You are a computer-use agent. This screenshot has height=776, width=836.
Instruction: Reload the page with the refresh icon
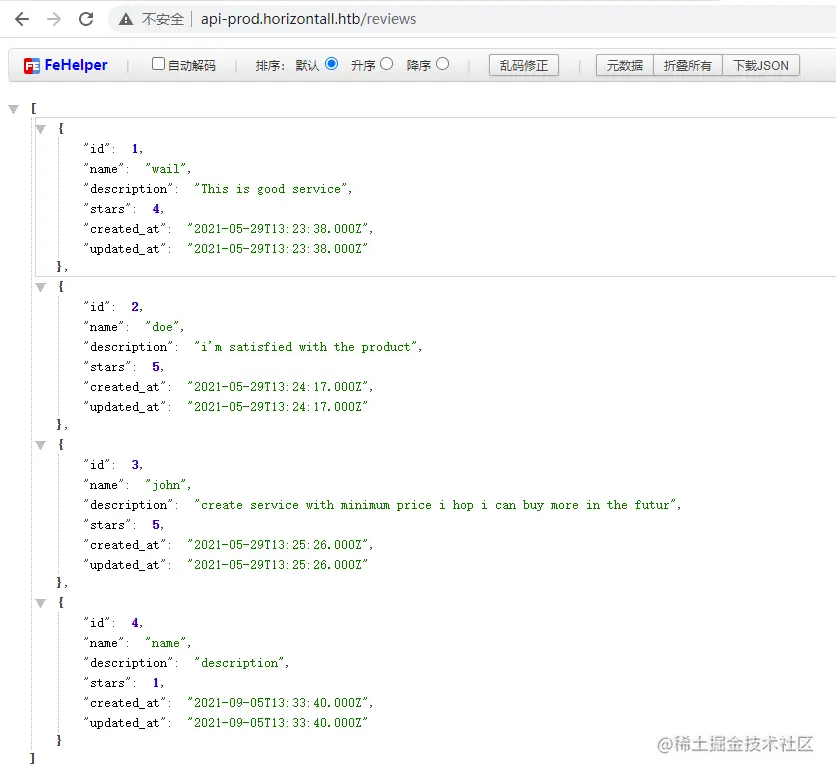86,19
